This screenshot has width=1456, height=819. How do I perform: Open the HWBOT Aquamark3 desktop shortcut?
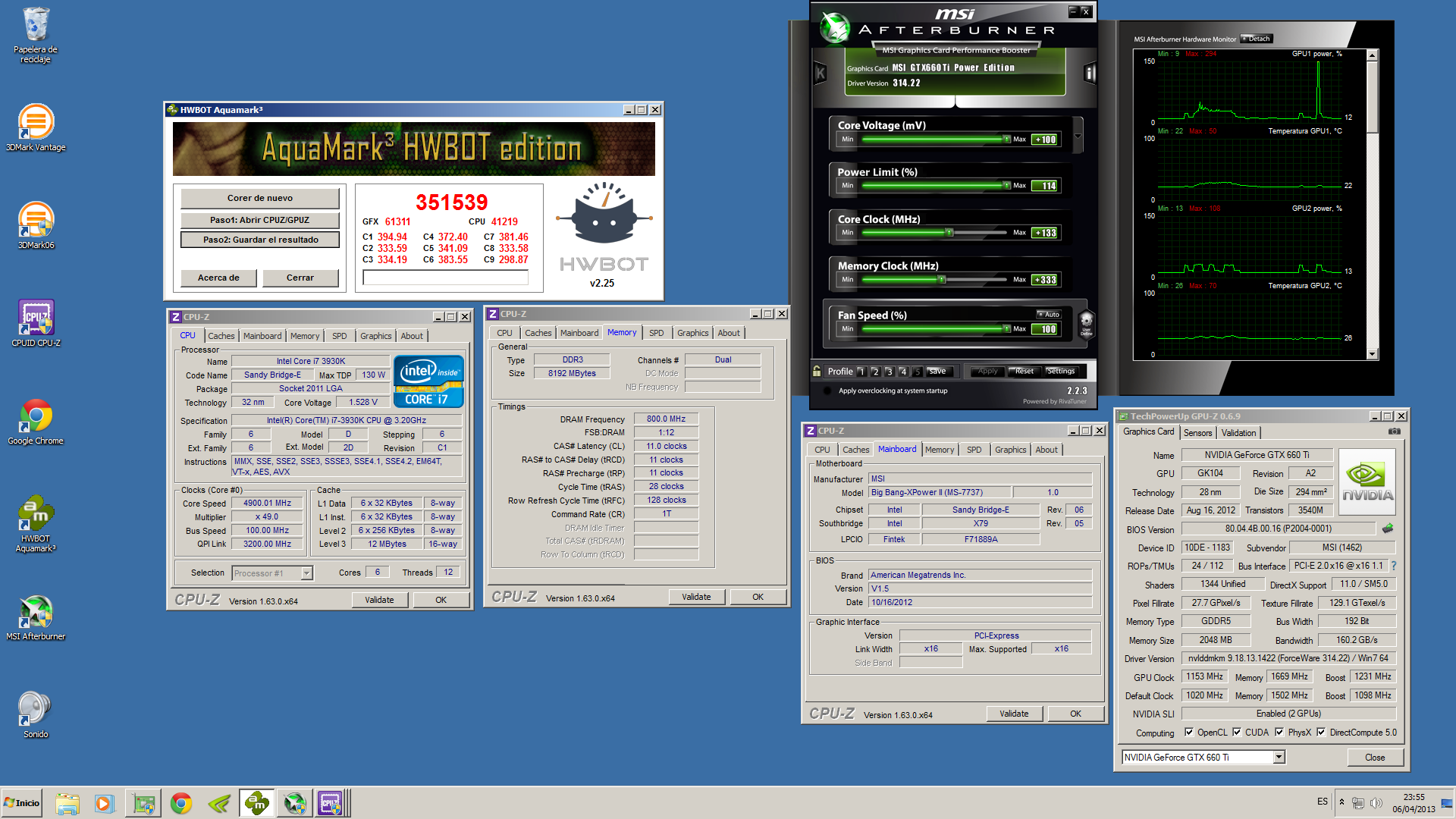coord(36,524)
